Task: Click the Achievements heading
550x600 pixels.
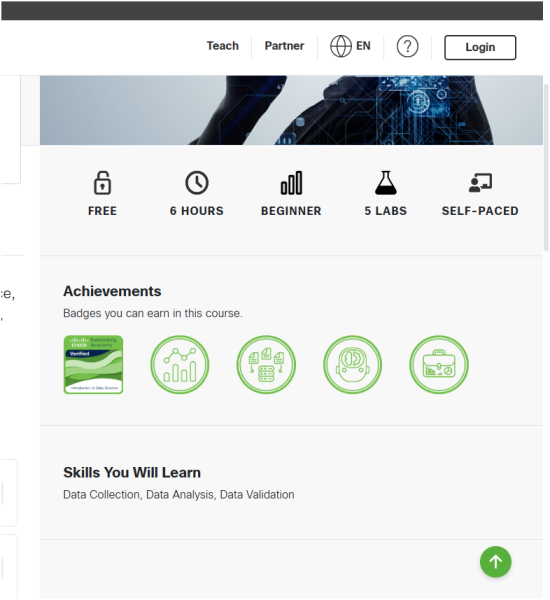Action: [112, 291]
